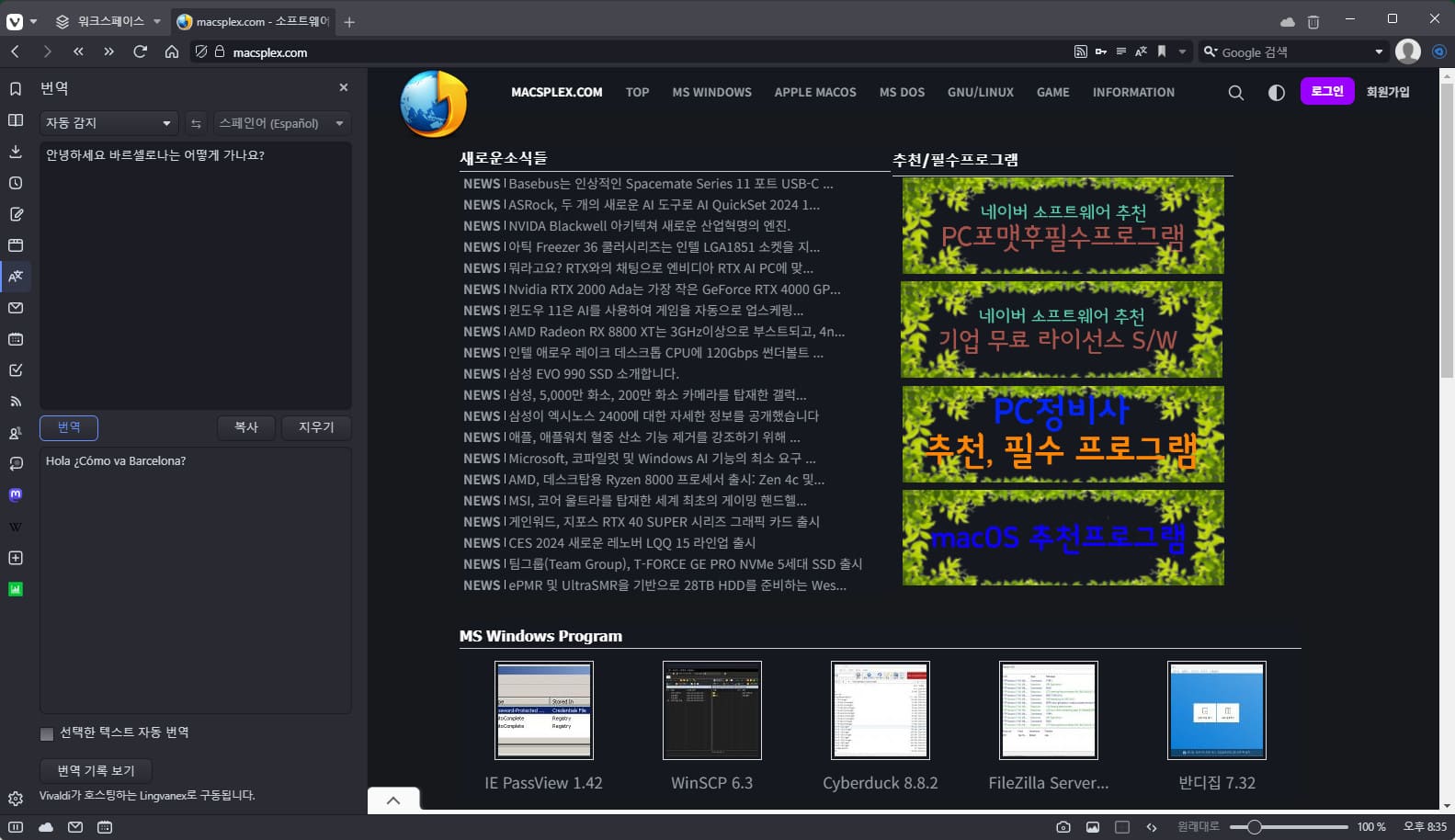Choose search engine magnifier dropdown

tap(1211, 51)
